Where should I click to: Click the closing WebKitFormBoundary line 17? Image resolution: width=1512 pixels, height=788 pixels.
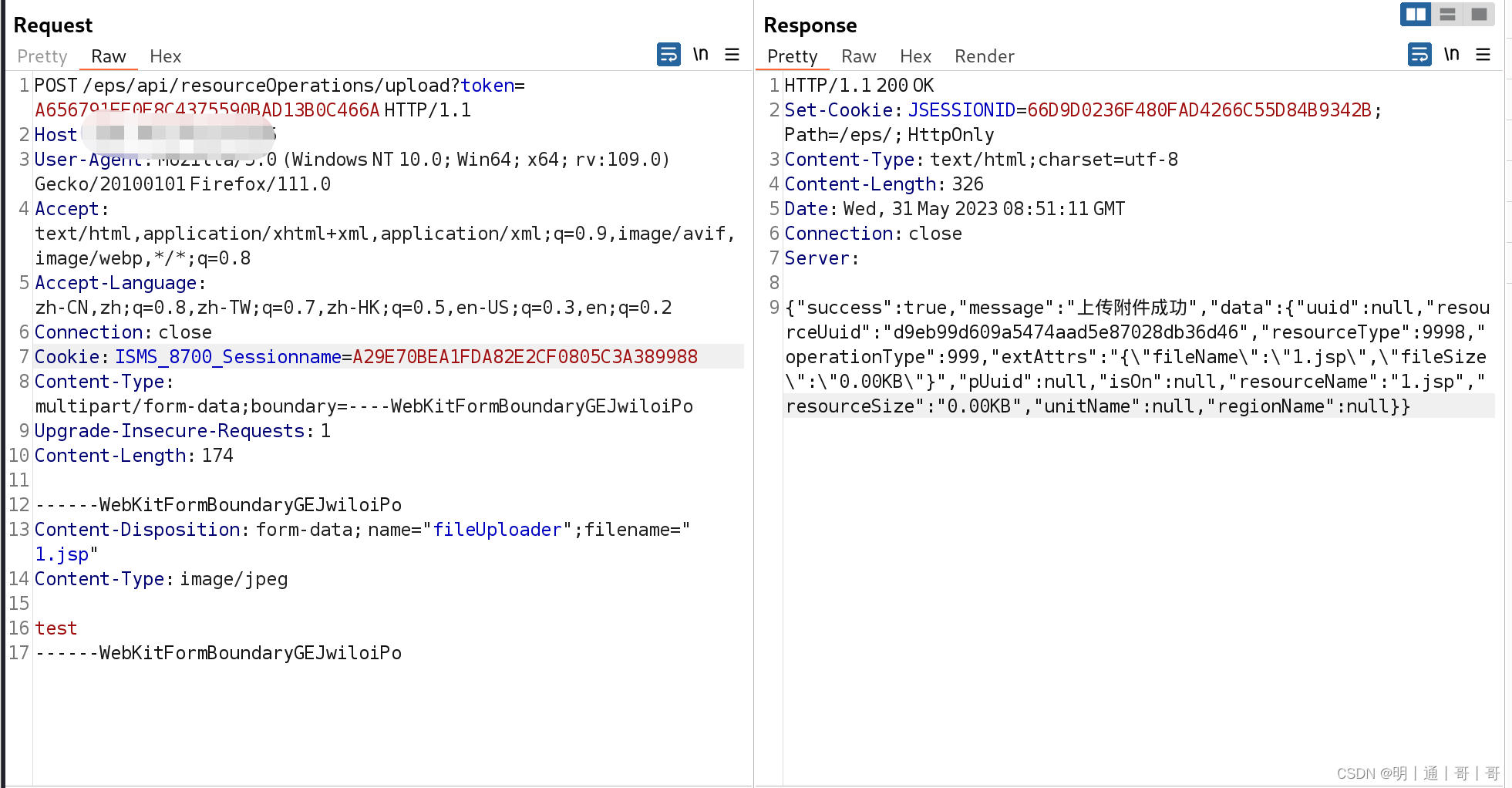pos(218,653)
